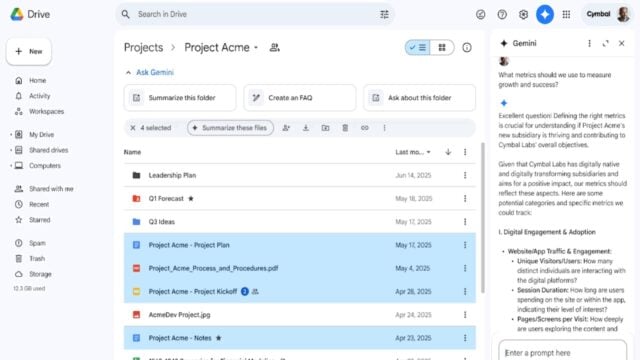Expand Computers tree arrow
The image size is (640, 360).
(x=11, y=166)
